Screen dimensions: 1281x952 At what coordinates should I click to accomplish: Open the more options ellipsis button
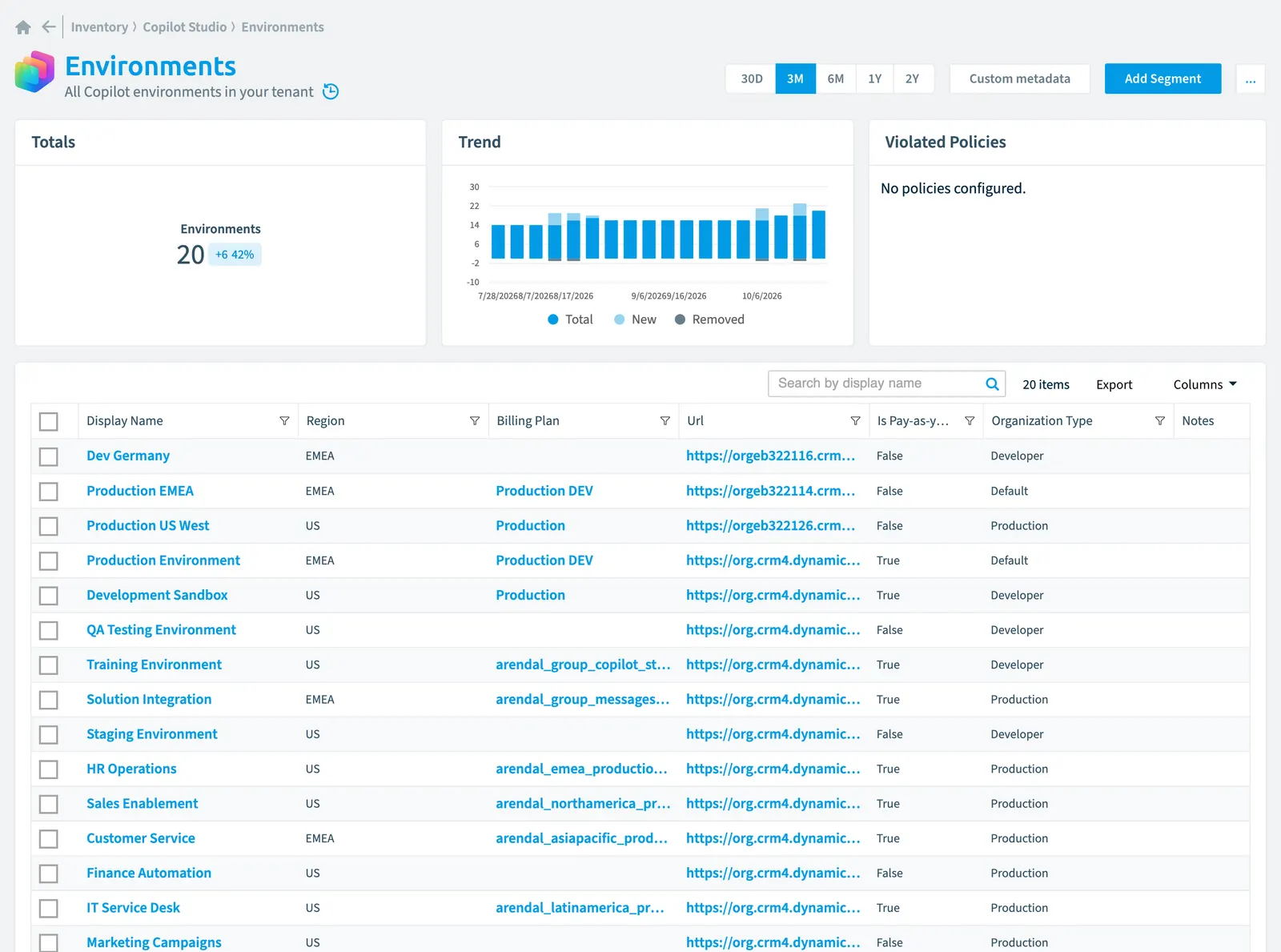point(1251,78)
